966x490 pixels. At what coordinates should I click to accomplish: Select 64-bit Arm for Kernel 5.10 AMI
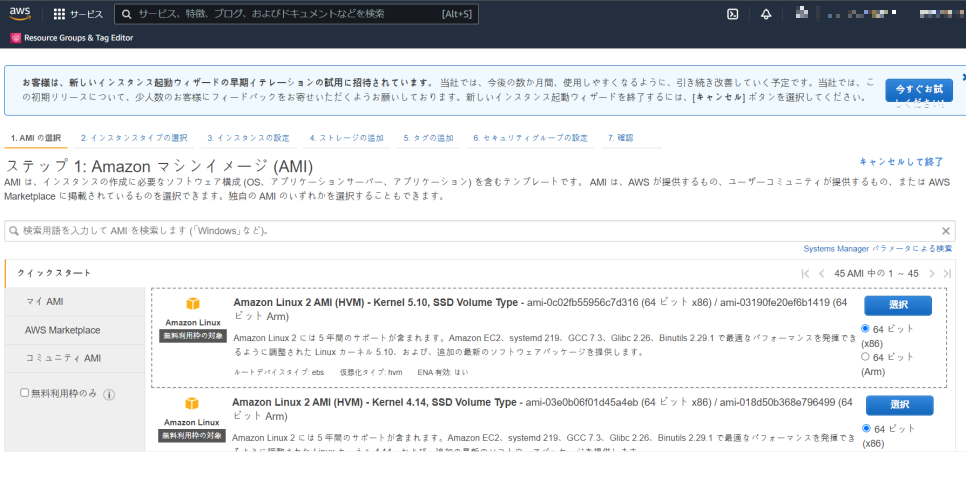pos(866,356)
